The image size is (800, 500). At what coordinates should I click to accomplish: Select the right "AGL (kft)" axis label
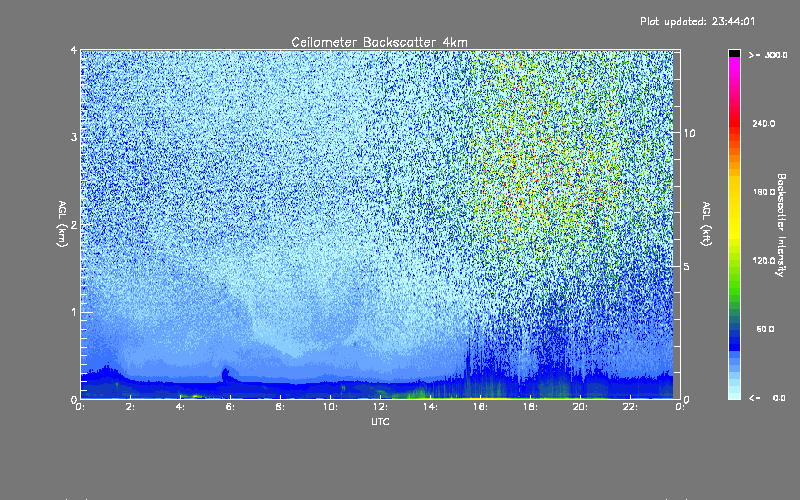(x=706, y=224)
